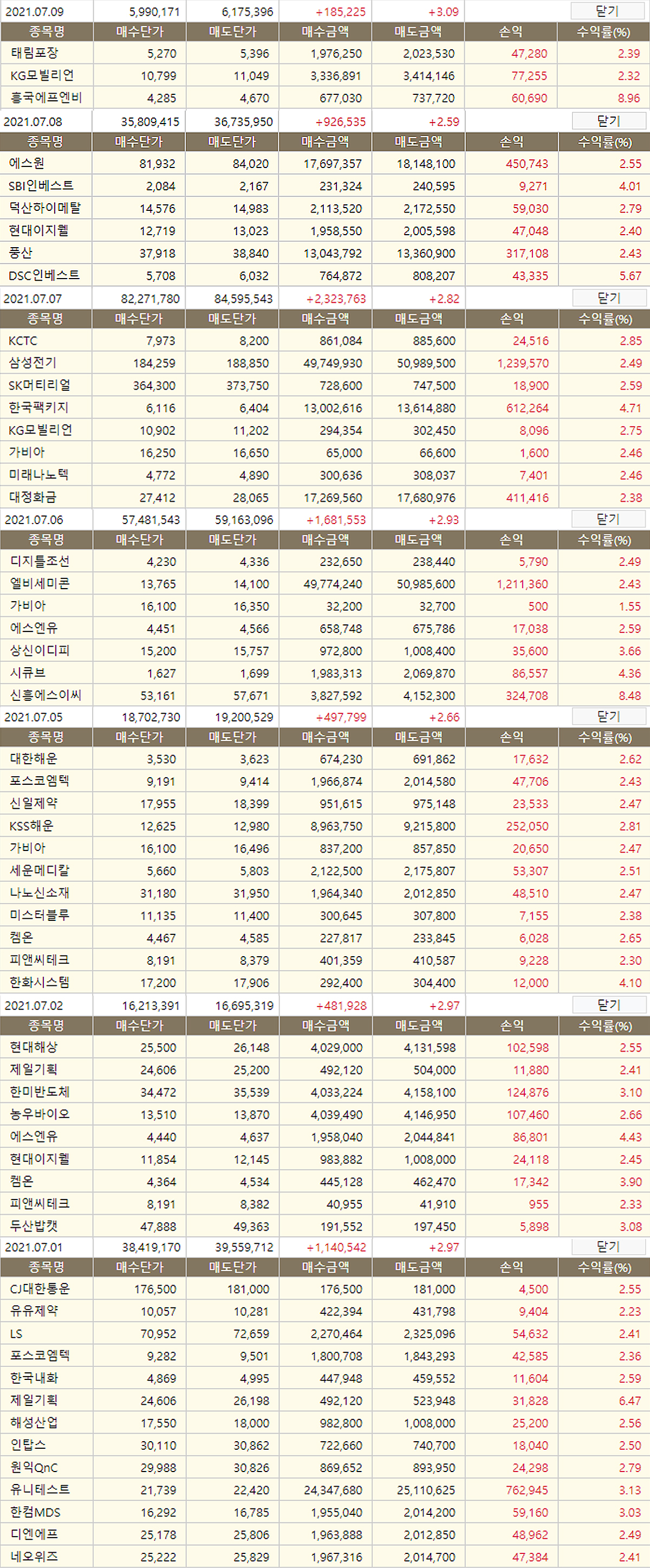Viewport: 650px width, 1568px height.
Task: Select the date 2021.07.08
Action: (x=33, y=122)
